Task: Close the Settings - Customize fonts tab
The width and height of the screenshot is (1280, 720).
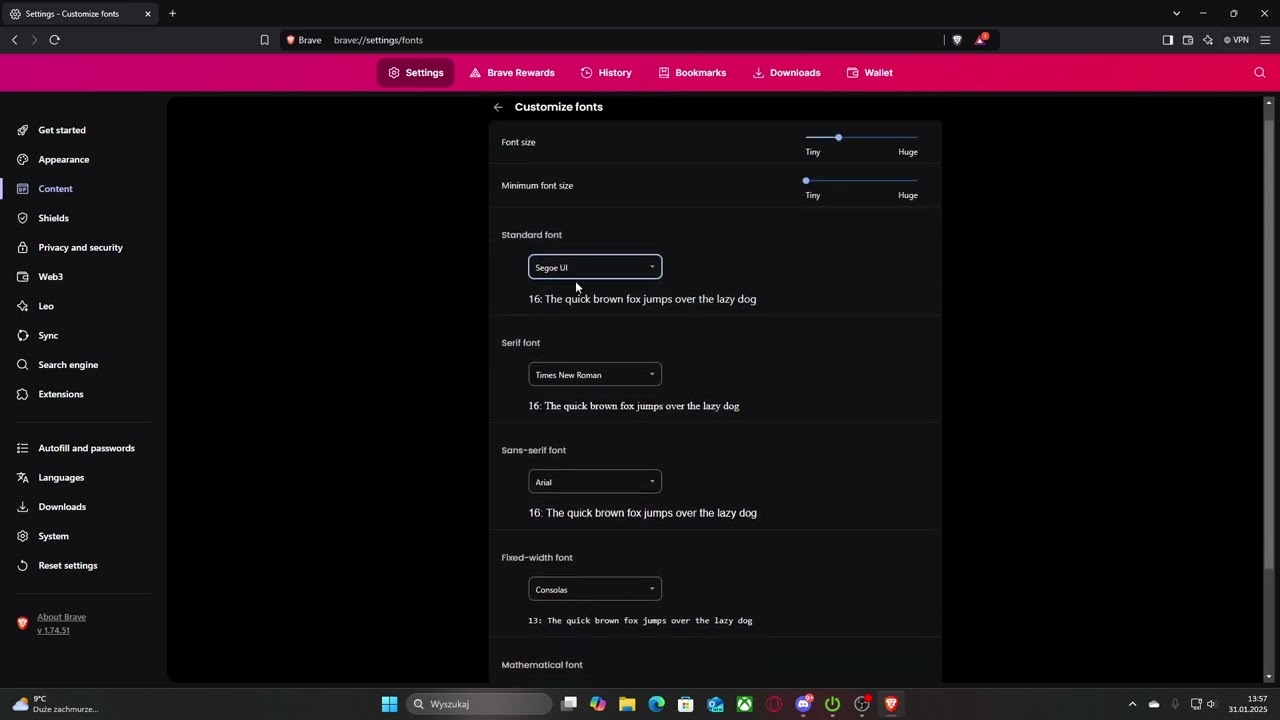Action: 148,14
